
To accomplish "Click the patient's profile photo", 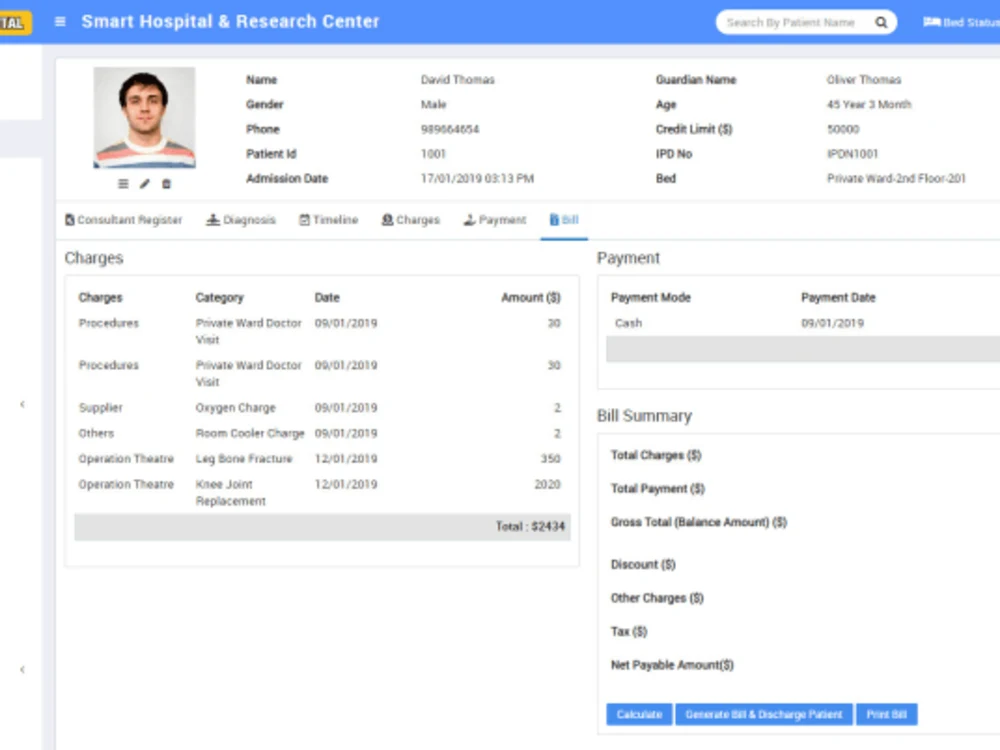I will (144, 119).
